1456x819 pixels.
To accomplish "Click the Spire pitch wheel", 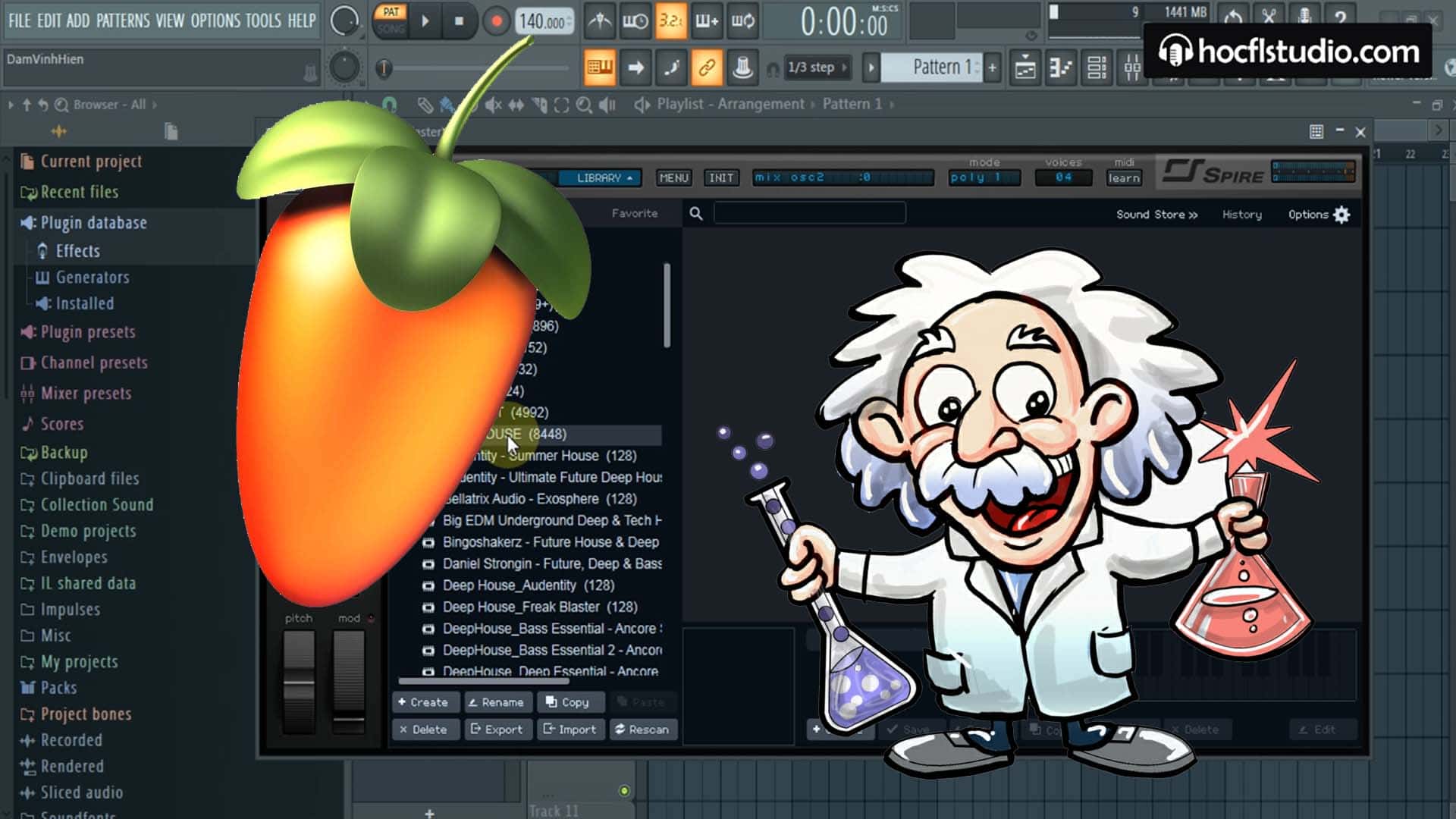I will coord(299,680).
